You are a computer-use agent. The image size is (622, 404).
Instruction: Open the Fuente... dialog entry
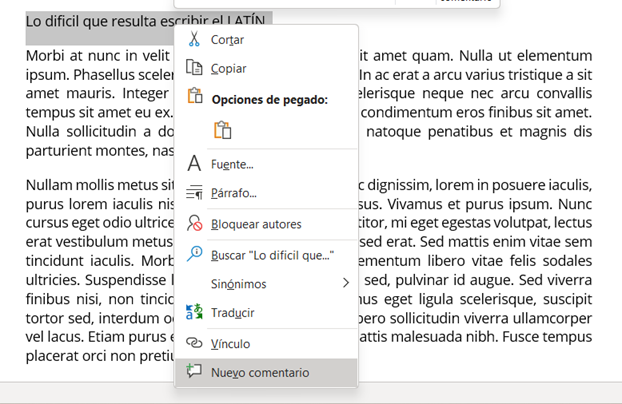(x=266, y=164)
